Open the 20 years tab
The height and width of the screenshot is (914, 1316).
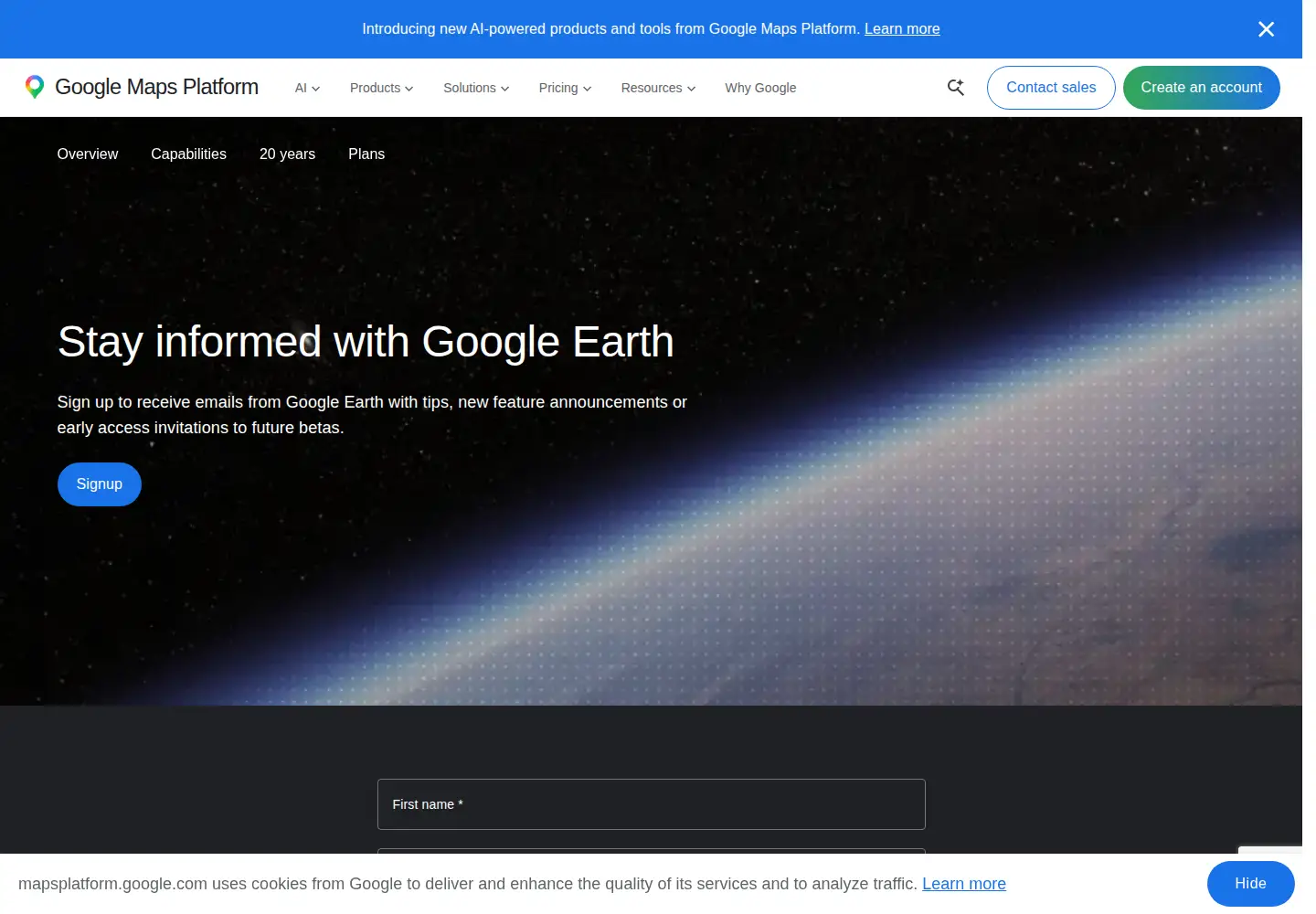coord(287,154)
